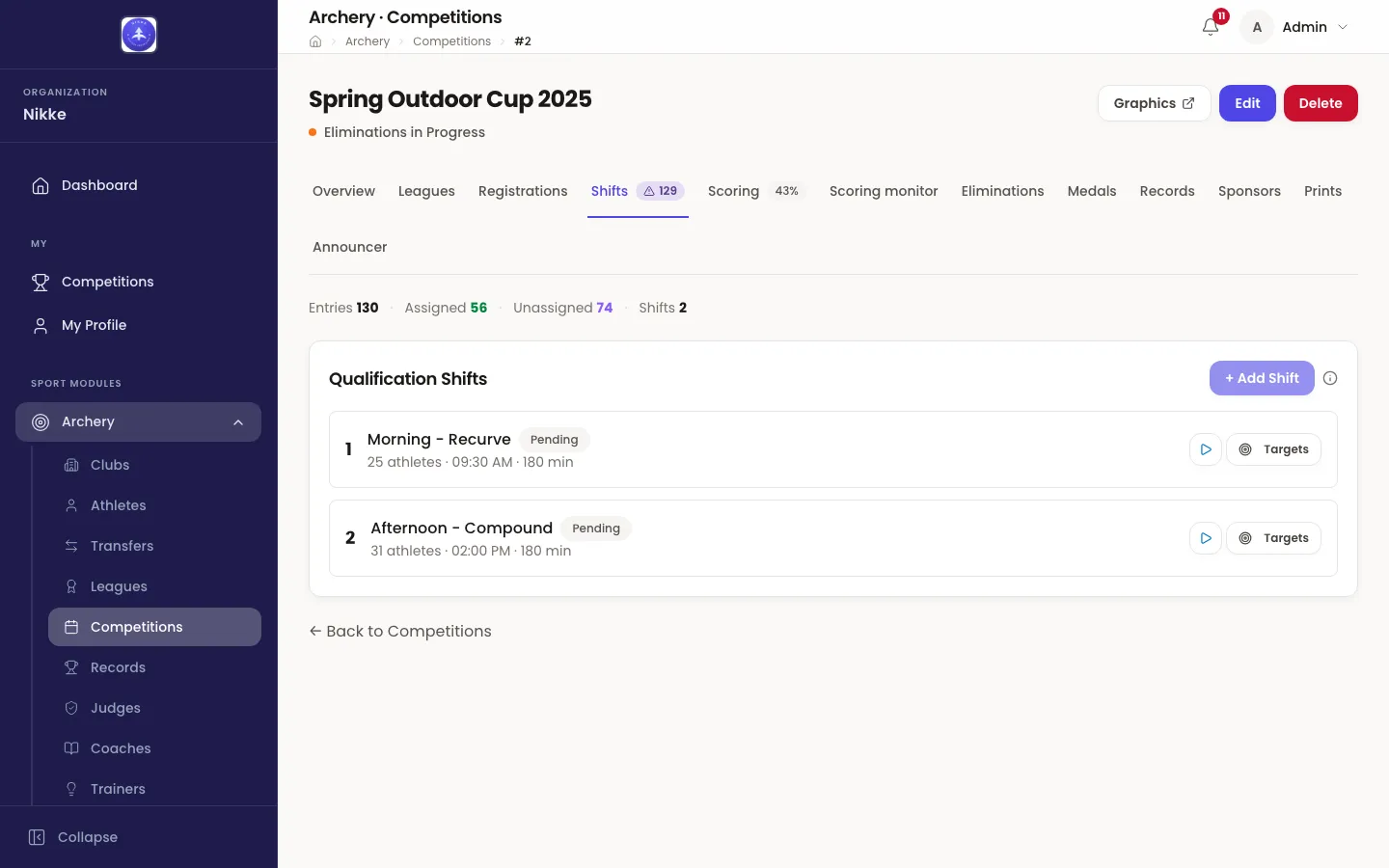Open the Judges page
This screenshot has width=1389, height=868.
point(154,708)
